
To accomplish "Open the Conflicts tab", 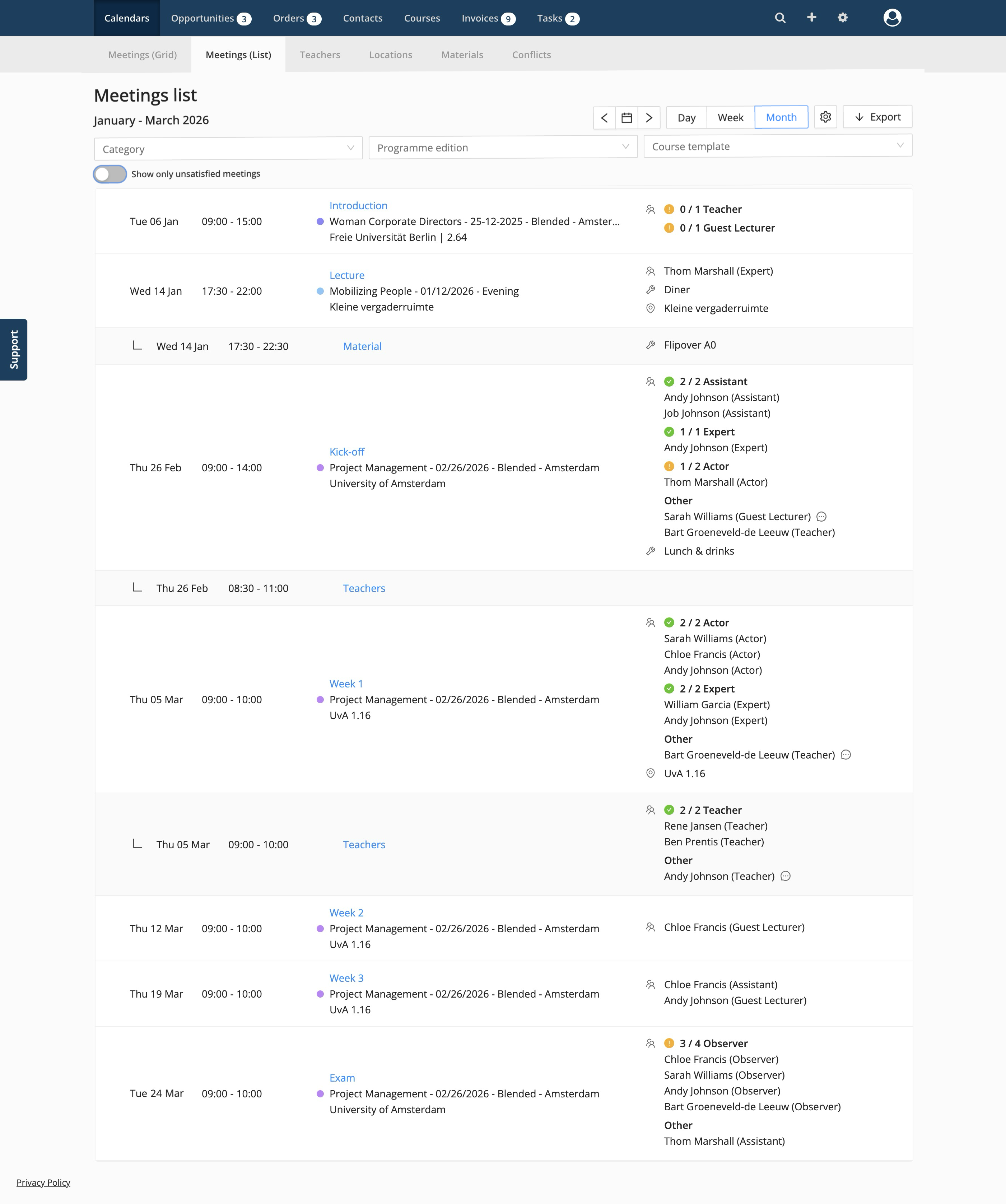I will (x=531, y=55).
